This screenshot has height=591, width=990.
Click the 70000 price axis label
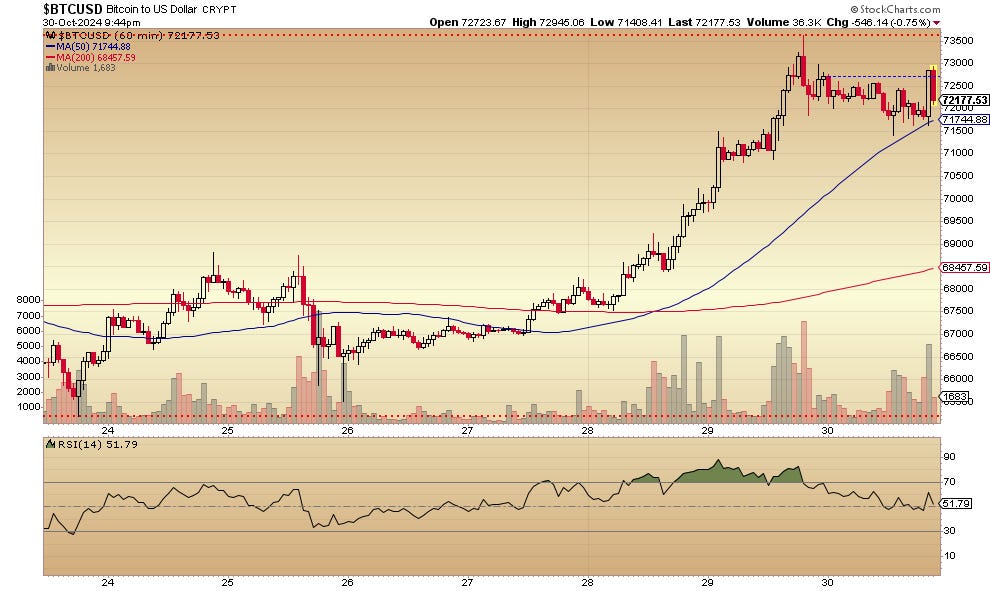pyautogui.click(x=958, y=198)
